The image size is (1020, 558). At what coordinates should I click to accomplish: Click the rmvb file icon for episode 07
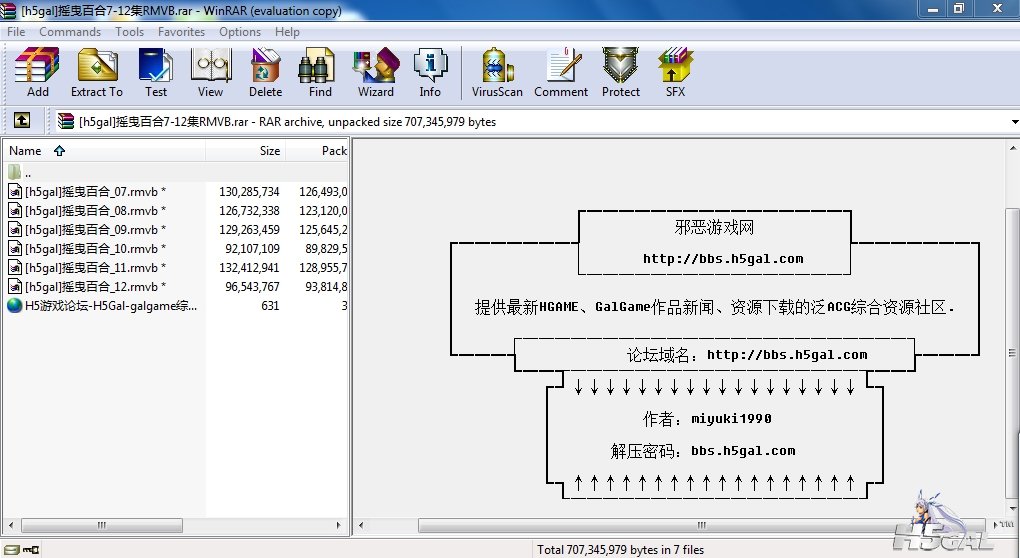tap(15, 191)
